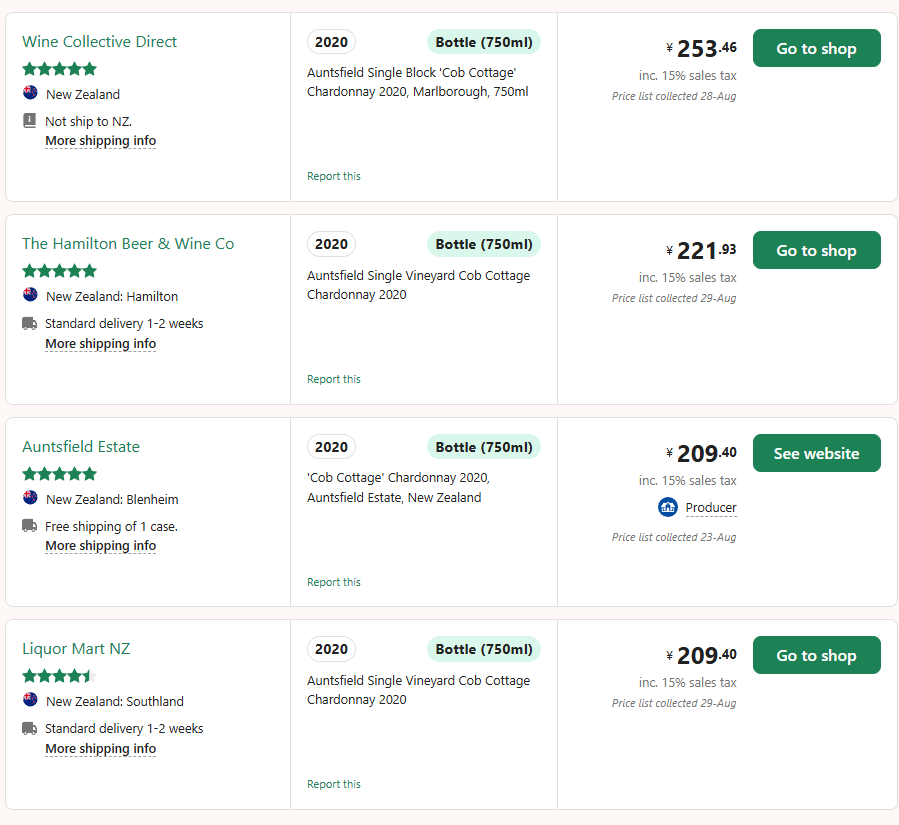Image resolution: width=899 pixels, height=825 pixels.
Task: Click 'Report this' in the Wine Collective Direct listing
Action: point(334,176)
